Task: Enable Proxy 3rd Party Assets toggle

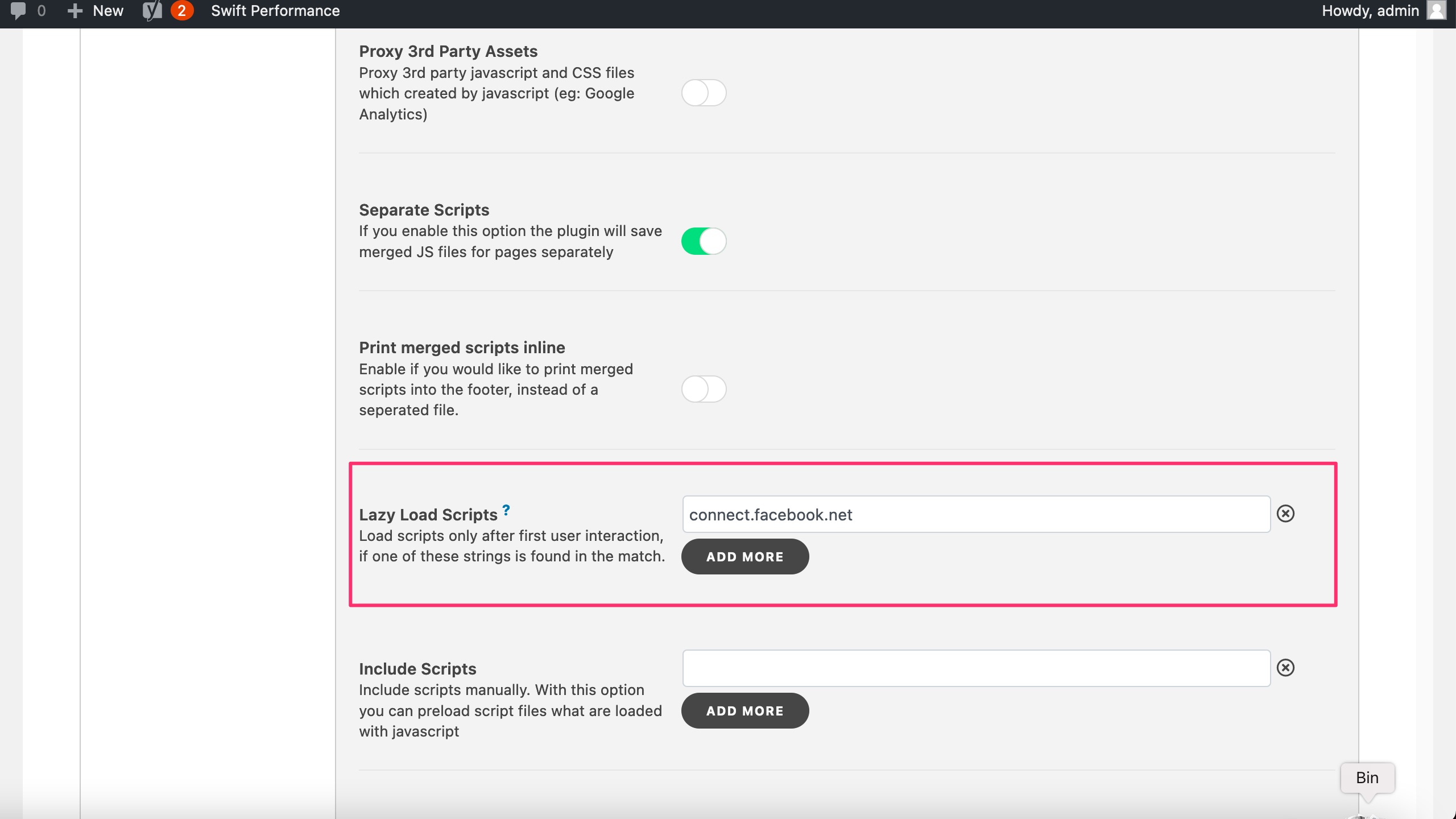Action: (704, 93)
